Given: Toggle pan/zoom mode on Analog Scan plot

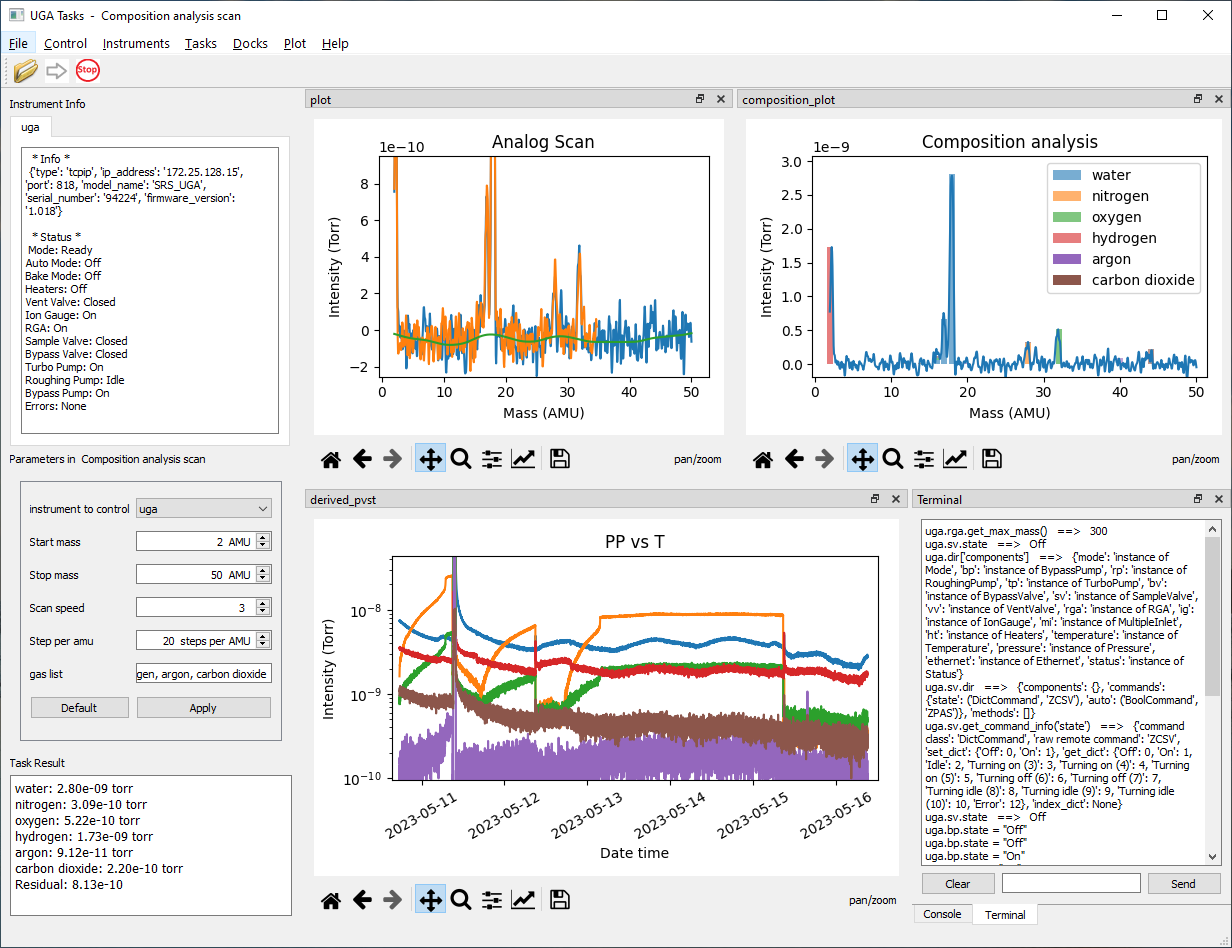Looking at the screenshot, I should click(x=429, y=458).
